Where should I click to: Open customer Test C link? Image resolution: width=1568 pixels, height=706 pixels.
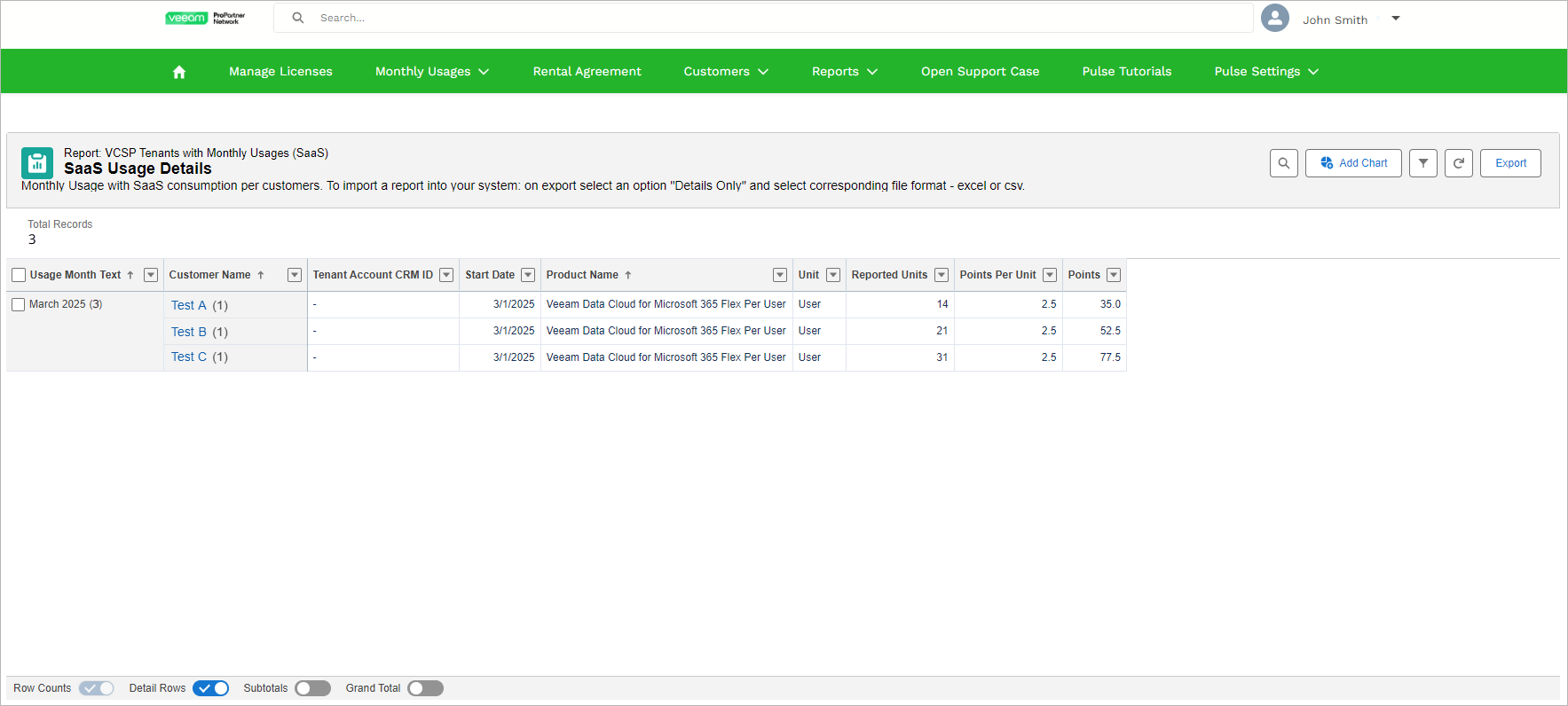pyautogui.click(x=189, y=357)
